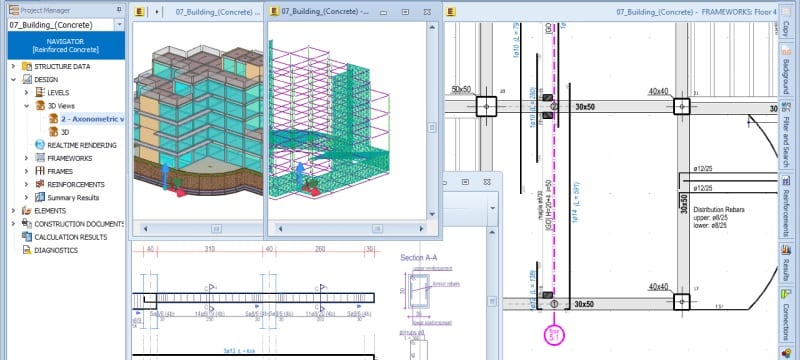Click the ELEMENTS icon

27,211
